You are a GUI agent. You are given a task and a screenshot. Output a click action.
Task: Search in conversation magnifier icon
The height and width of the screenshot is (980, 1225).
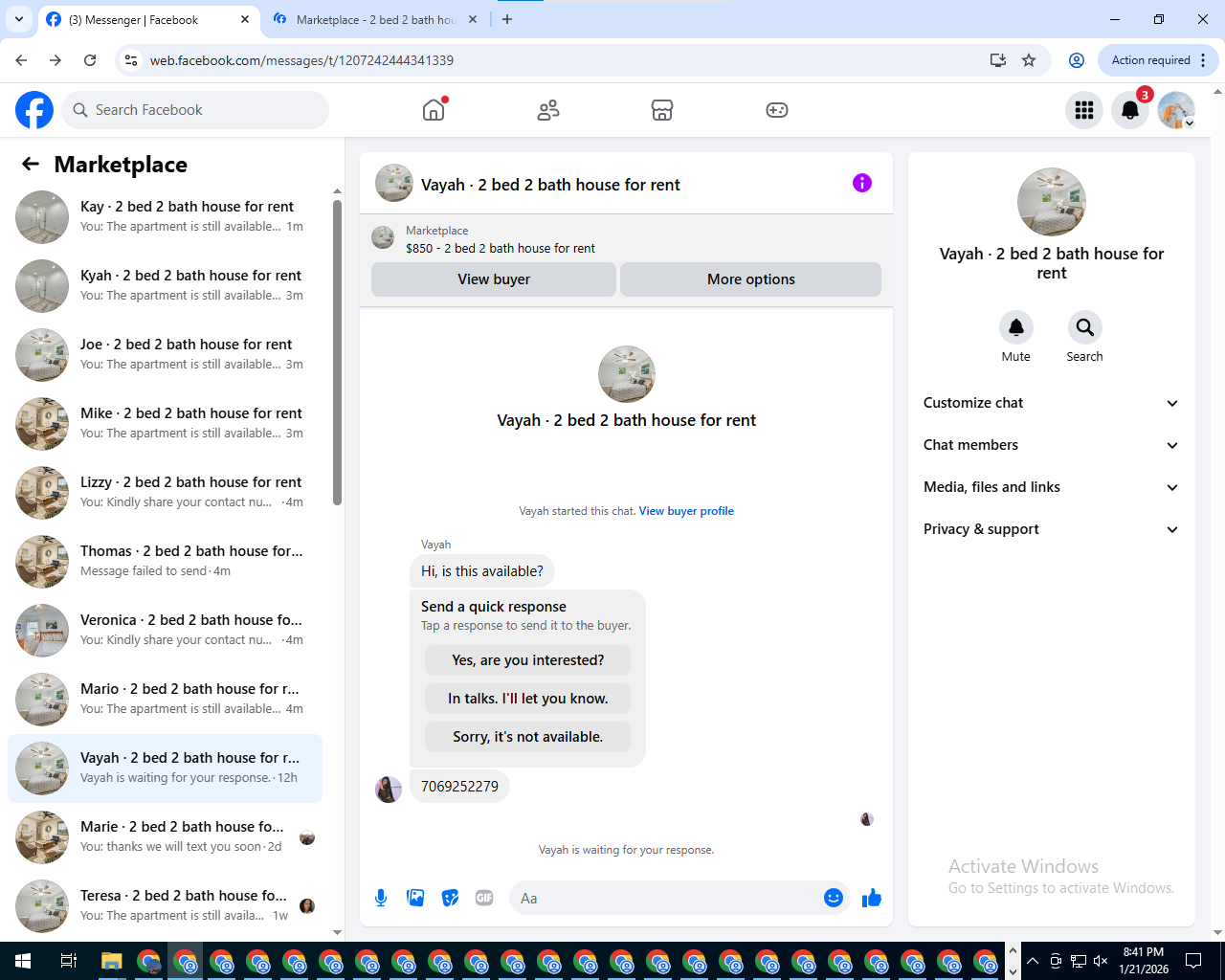pos(1085,327)
